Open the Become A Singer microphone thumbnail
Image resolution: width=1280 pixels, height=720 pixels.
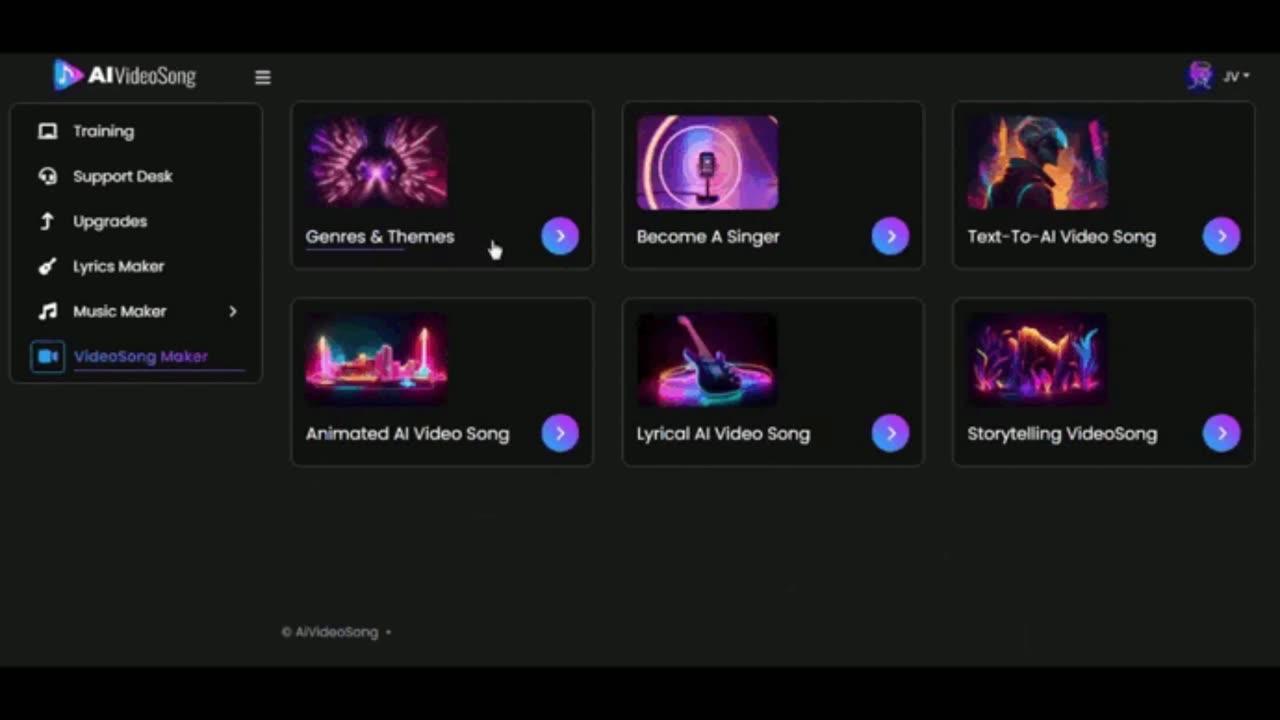707,162
